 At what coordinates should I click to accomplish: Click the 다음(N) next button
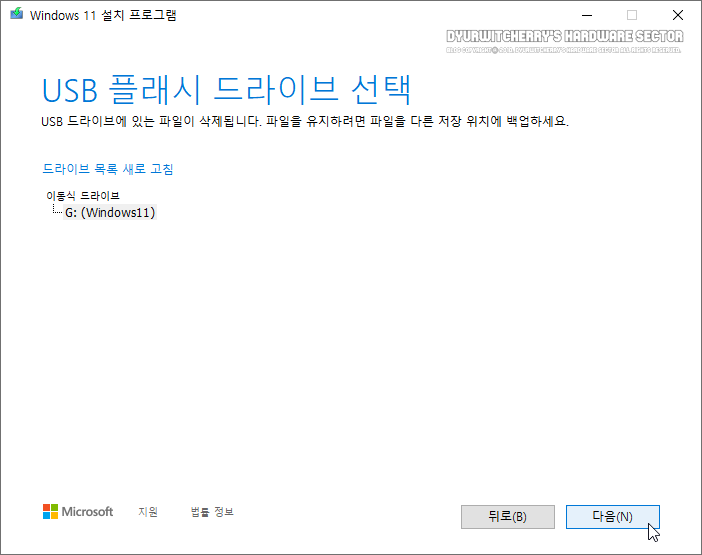coord(612,517)
